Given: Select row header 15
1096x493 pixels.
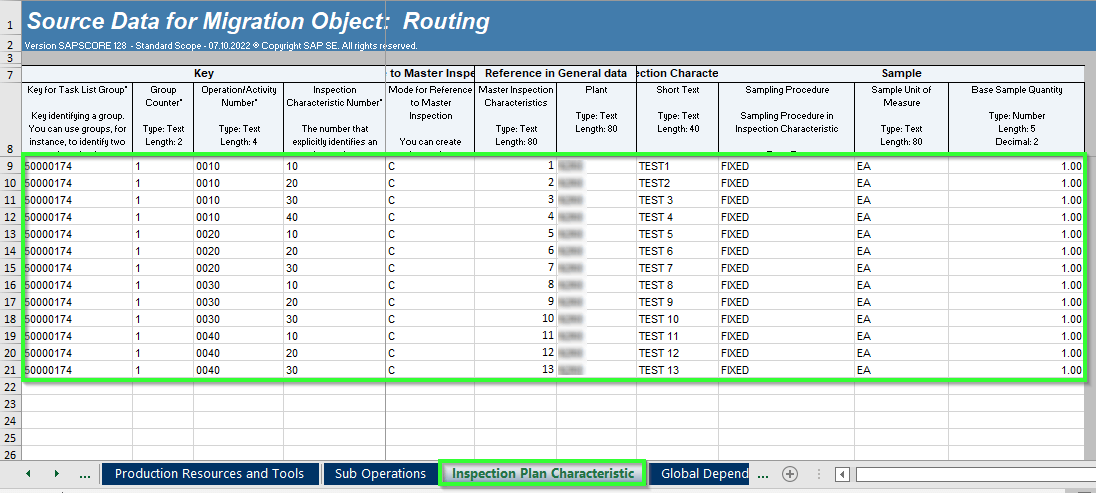Looking at the screenshot, I should pyautogui.click(x=10, y=268).
